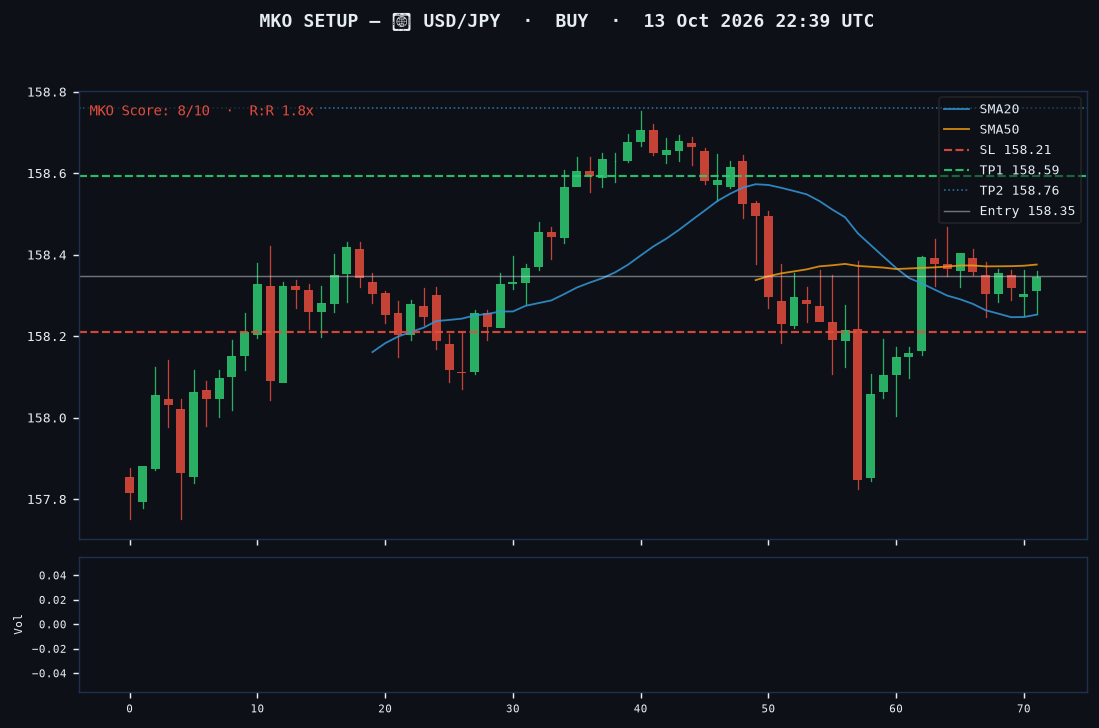Click the 158.6 price axis label

[47, 174]
